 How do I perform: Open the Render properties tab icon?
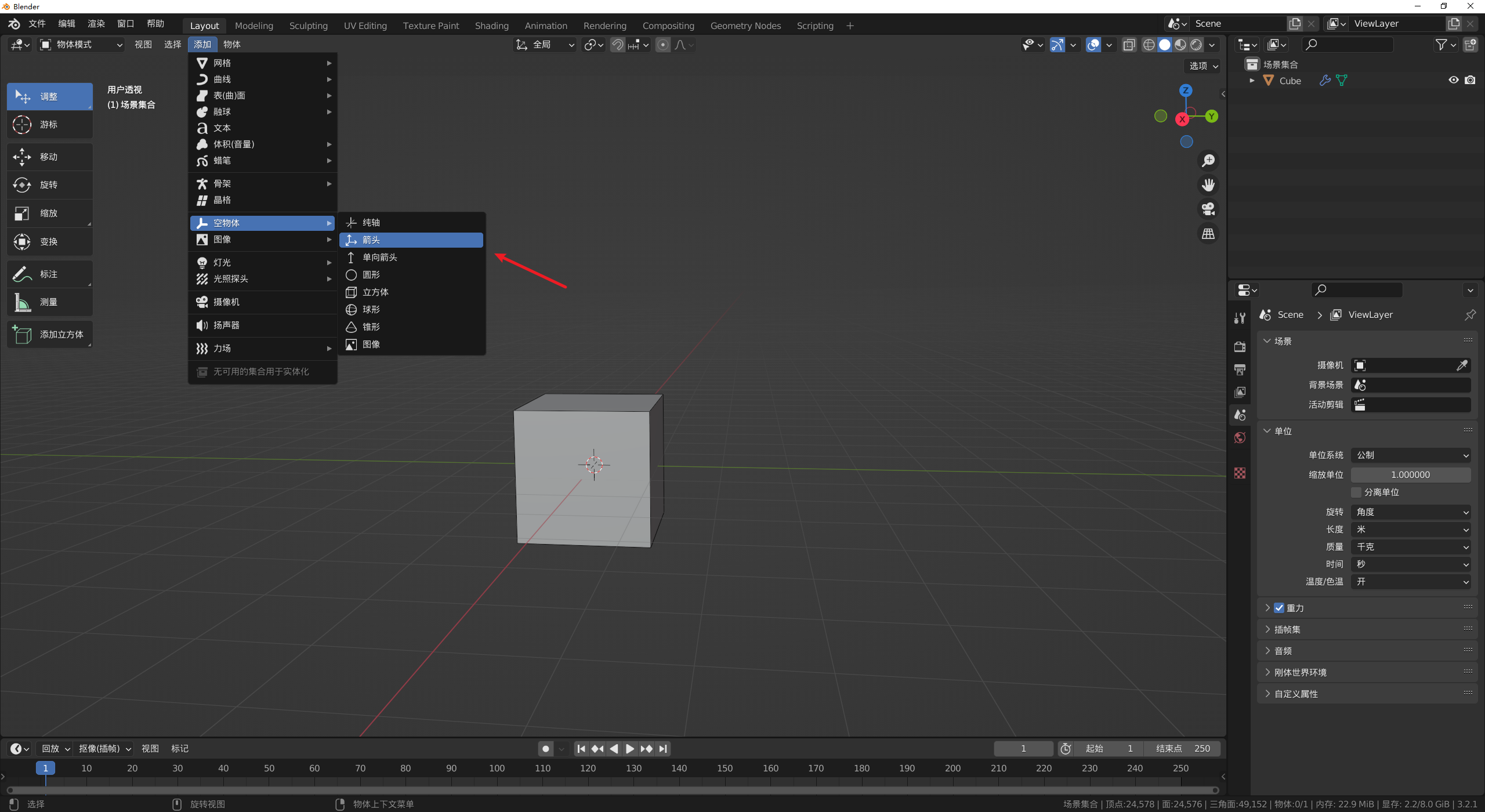(1240, 347)
